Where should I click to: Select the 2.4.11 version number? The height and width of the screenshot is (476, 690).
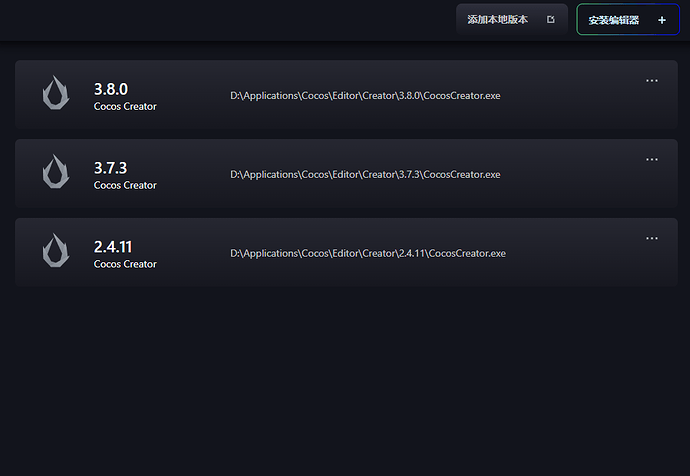(113, 247)
